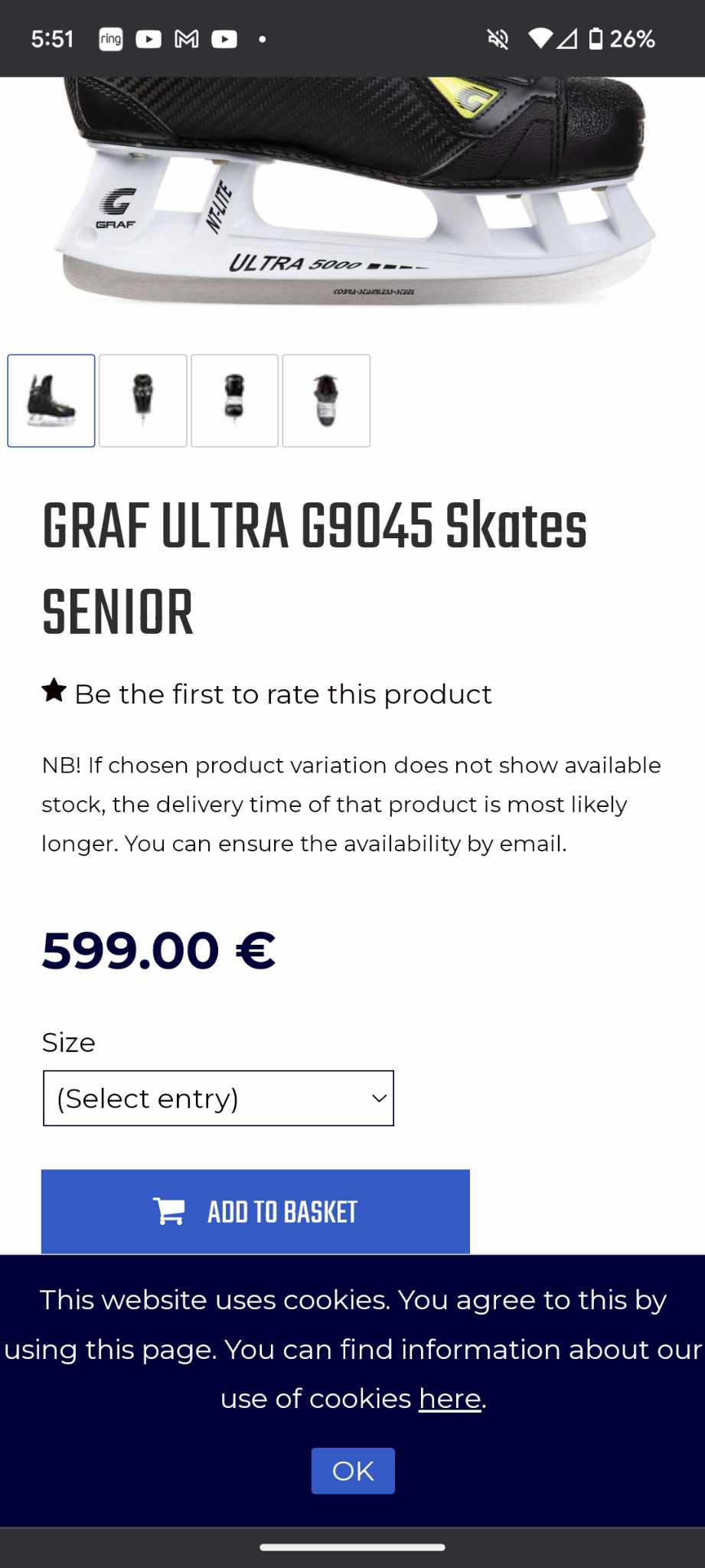The height and width of the screenshot is (1568, 705).
Task: Click "Be the first to rate this product"
Action: pyautogui.click(x=283, y=694)
